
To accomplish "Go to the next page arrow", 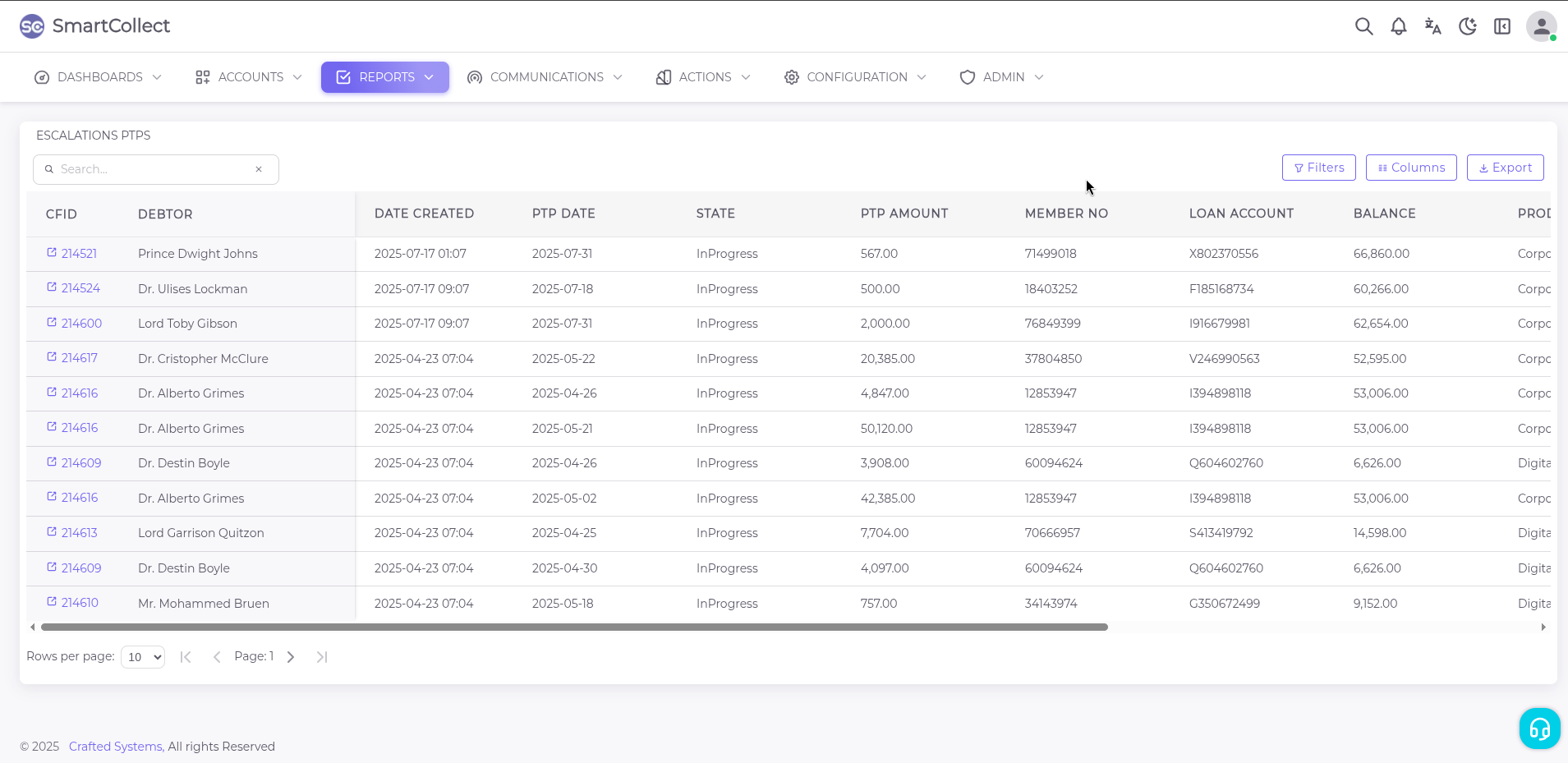I will click(x=291, y=657).
